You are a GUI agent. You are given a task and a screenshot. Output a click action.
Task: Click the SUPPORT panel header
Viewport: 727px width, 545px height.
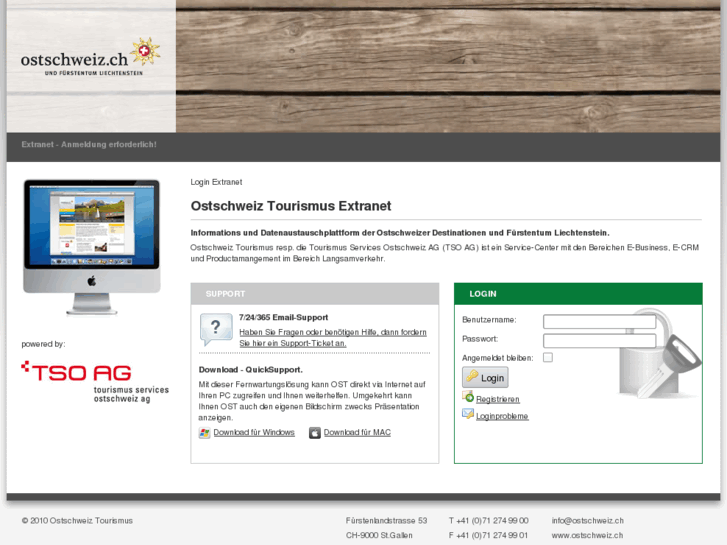[315, 294]
